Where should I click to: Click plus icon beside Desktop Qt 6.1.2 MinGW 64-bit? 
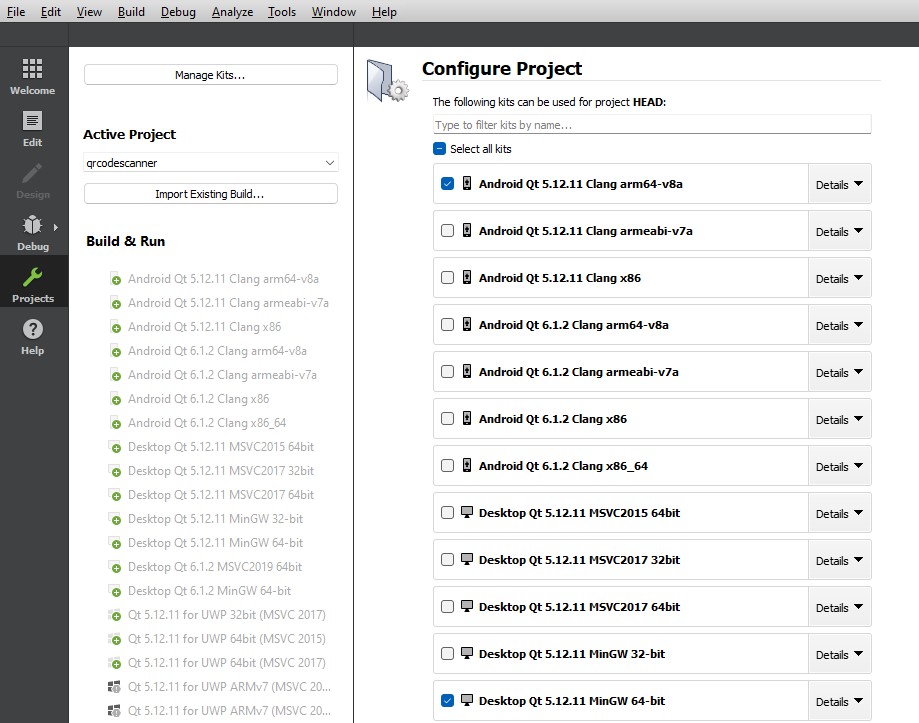[116, 592]
